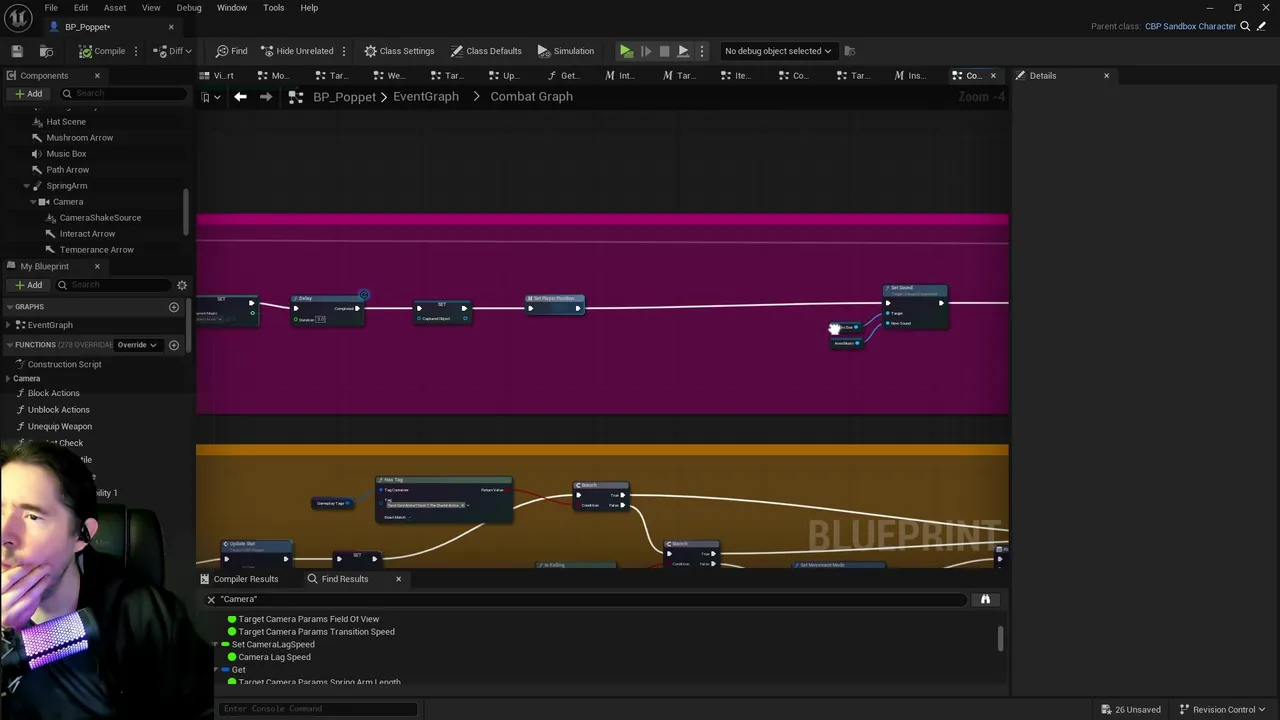Image resolution: width=1280 pixels, height=720 pixels.
Task: Select the Music Box component
Action: (66, 154)
